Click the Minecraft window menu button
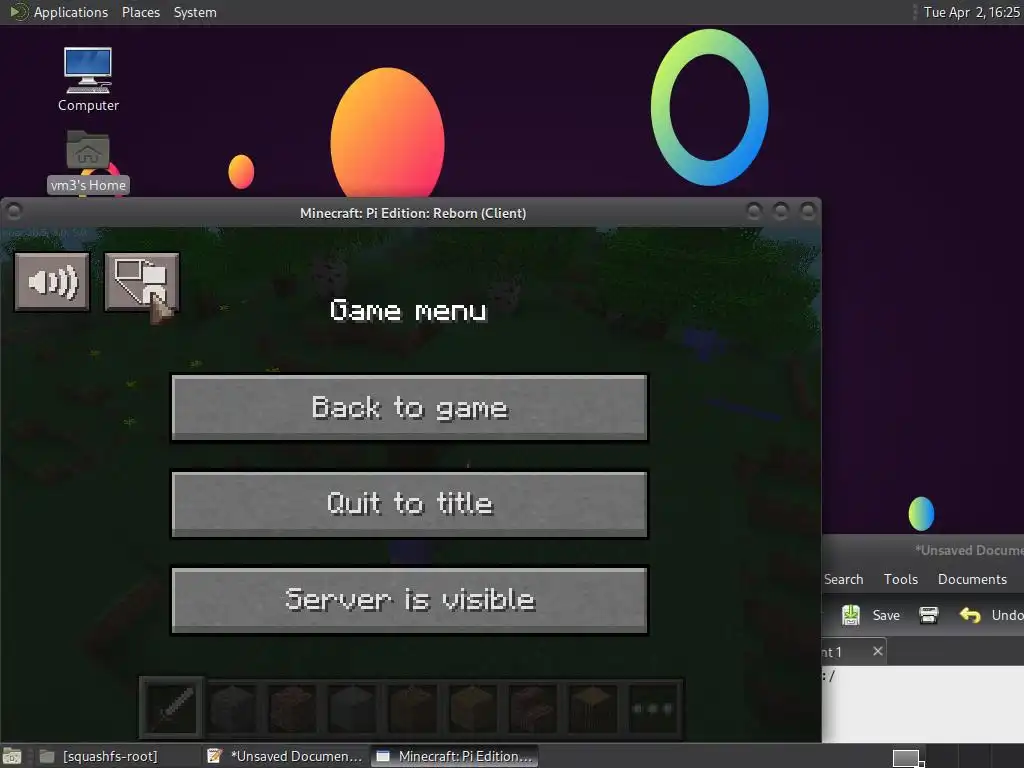 tap(13, 211)
